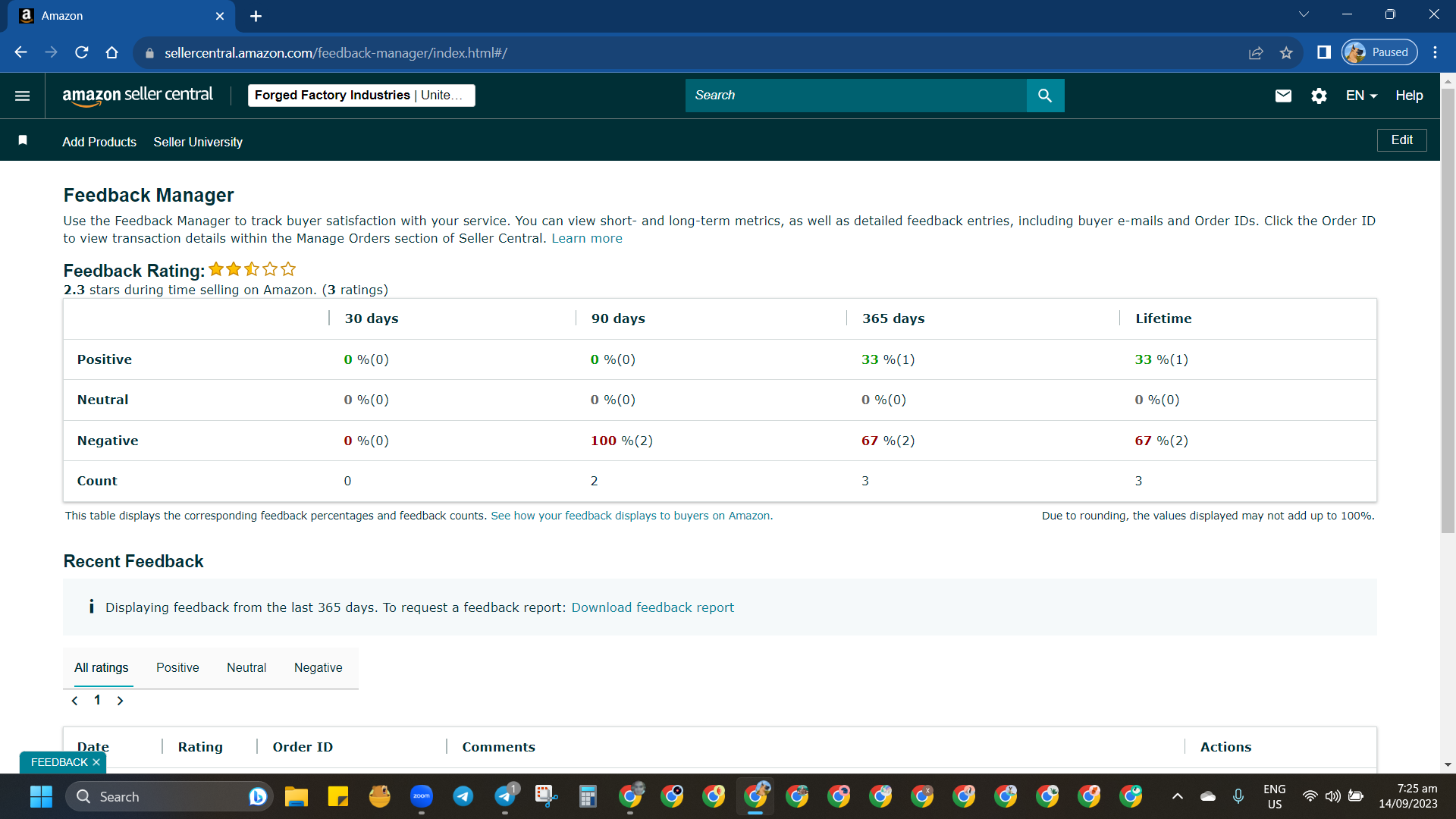This screenshot has height=819, width=1456.
Task: Expand the EN language dropdown
Action: (1361, 96)
